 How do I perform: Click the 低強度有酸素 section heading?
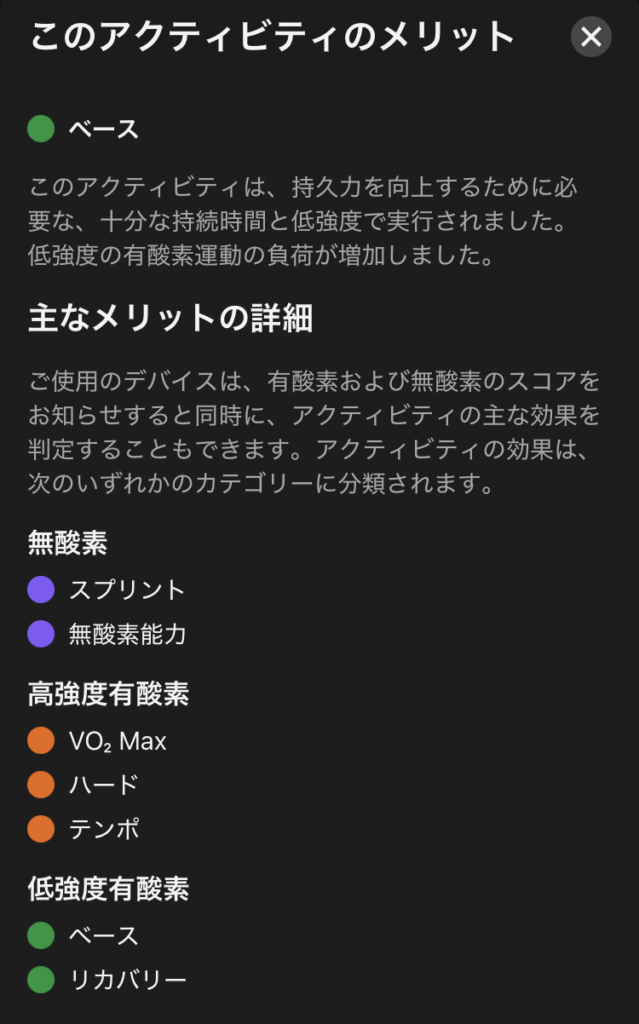pyautogui.click(x=108, y=889)
